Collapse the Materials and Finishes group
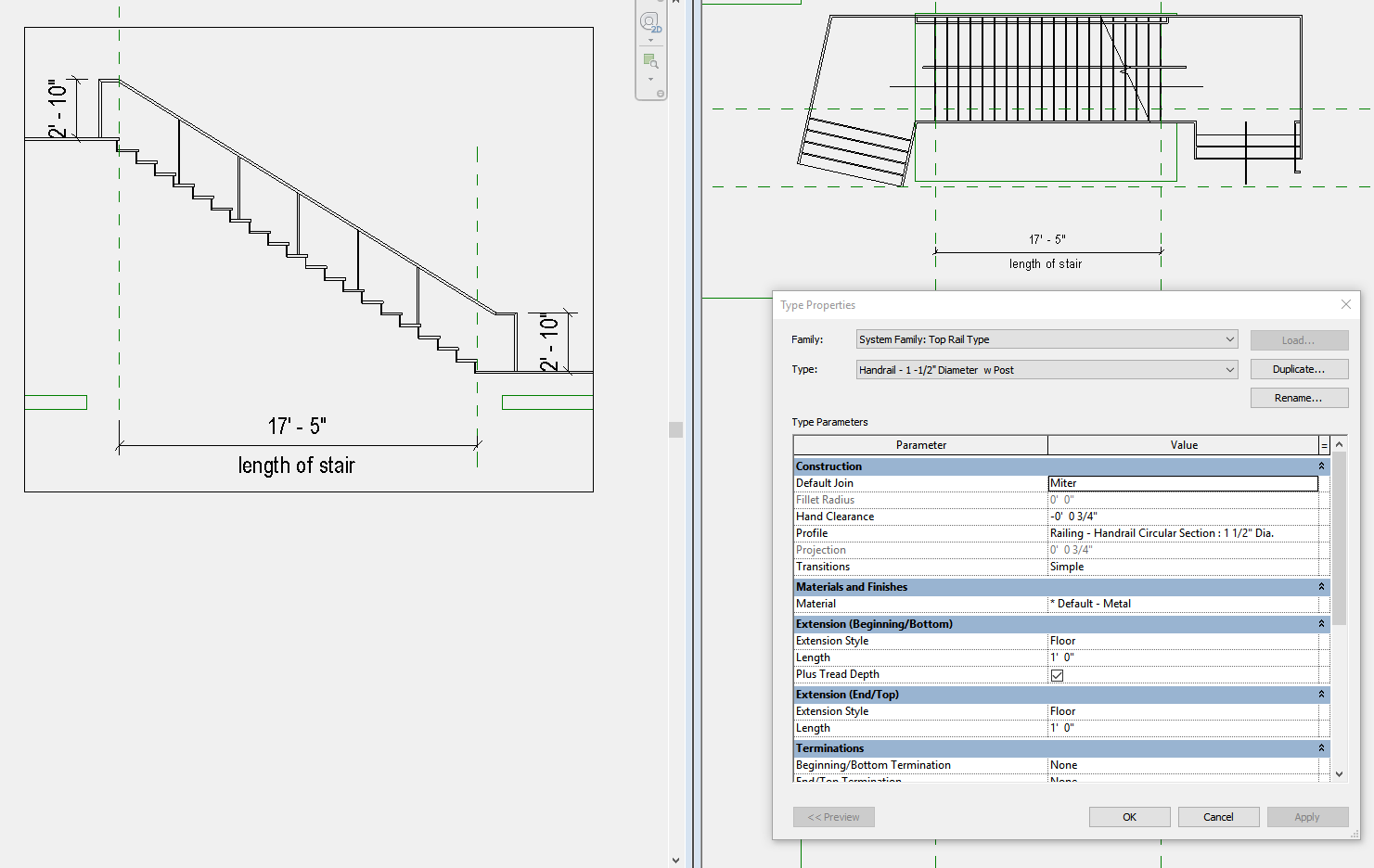The width and height of the screenshot is (1374, 868). [x=1321, y=587]
